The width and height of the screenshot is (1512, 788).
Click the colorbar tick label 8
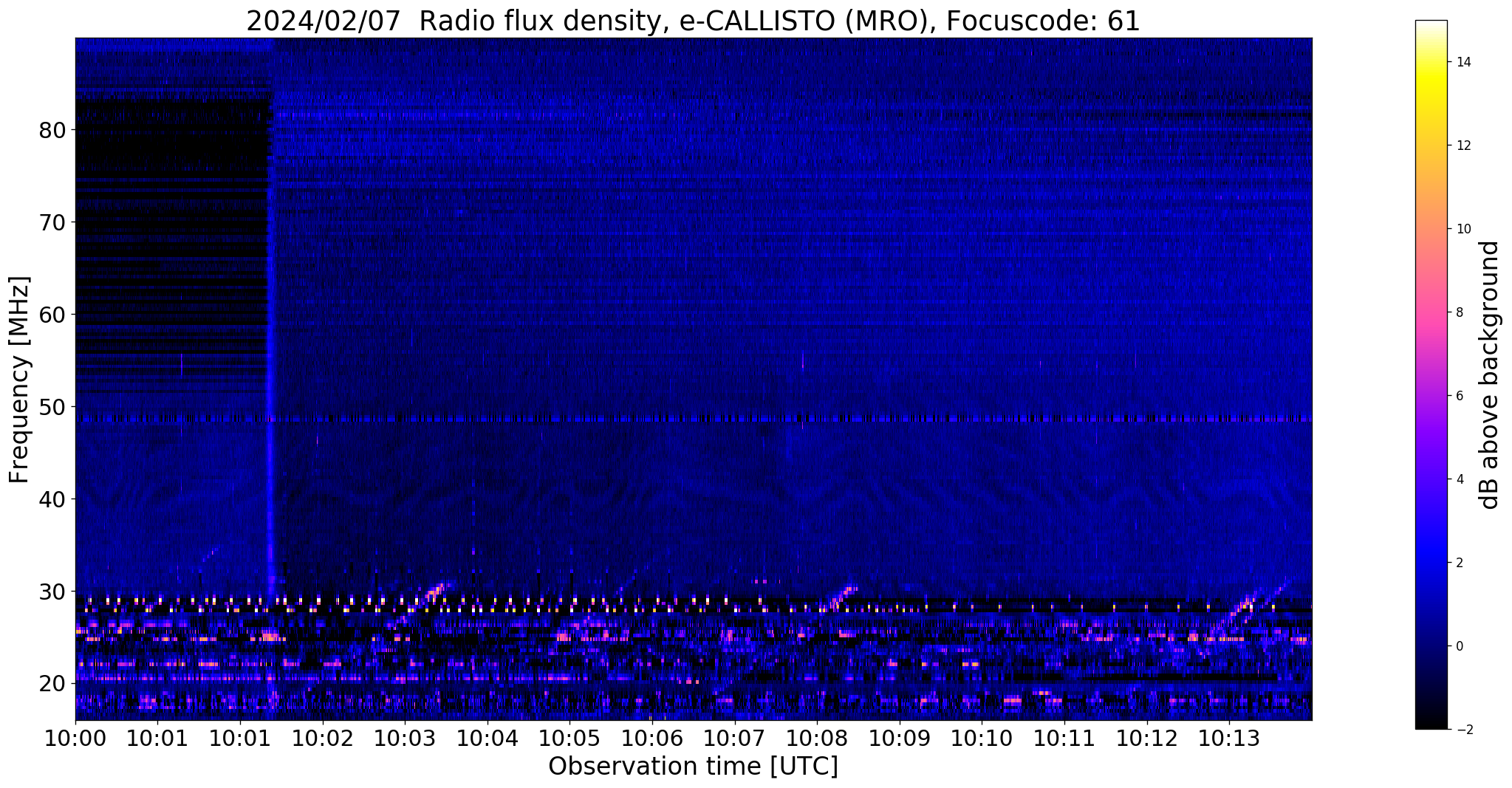[x=1460, y=312]
